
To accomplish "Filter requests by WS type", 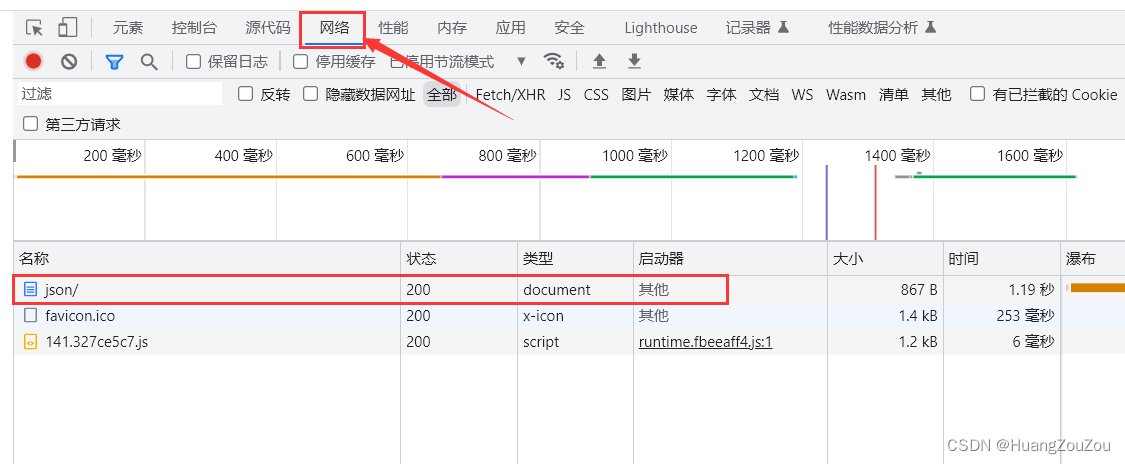I will click(x=802, y=95).
